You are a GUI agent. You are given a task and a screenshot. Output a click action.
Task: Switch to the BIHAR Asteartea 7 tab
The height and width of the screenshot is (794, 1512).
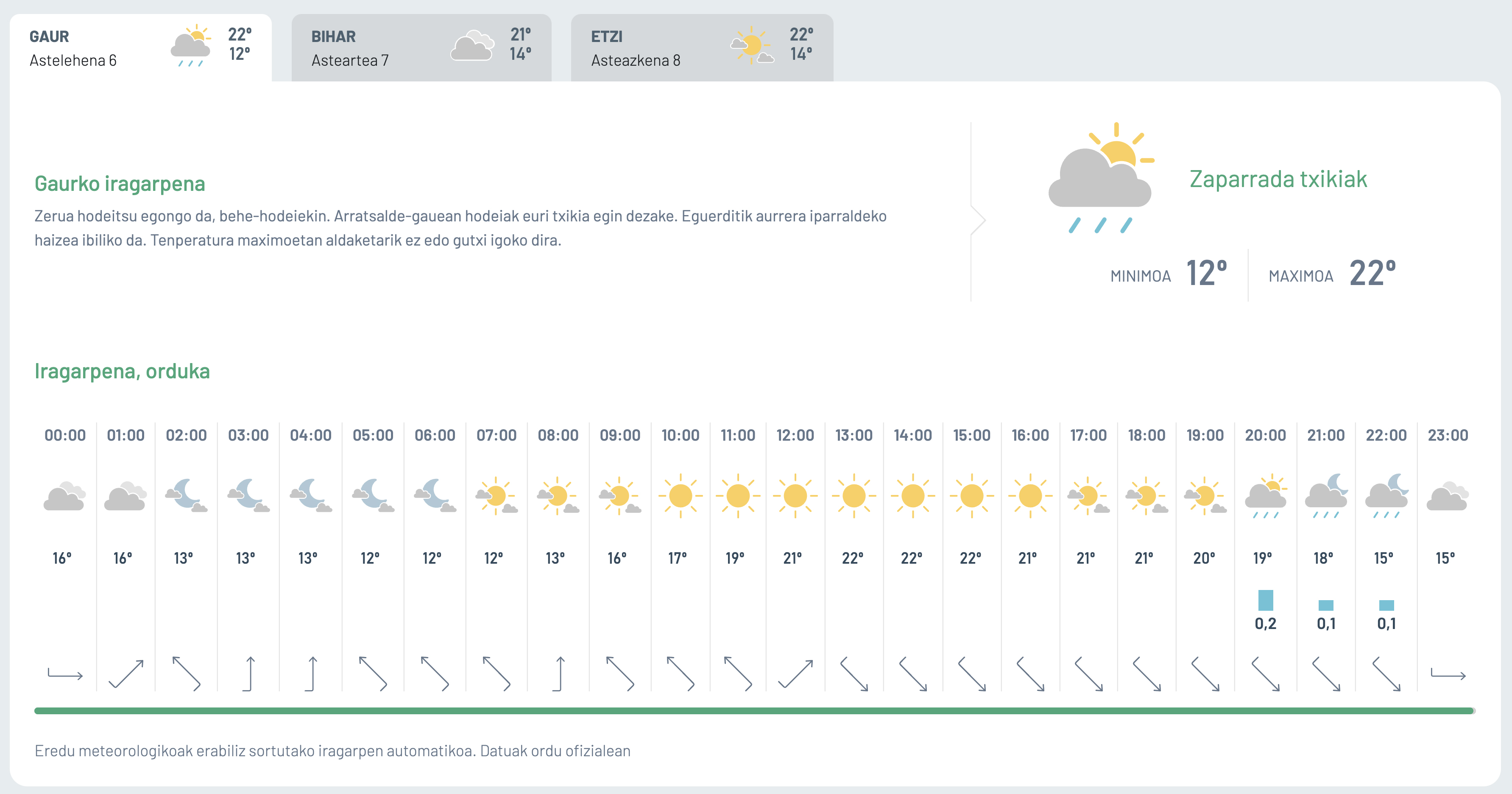pos(421,48)
